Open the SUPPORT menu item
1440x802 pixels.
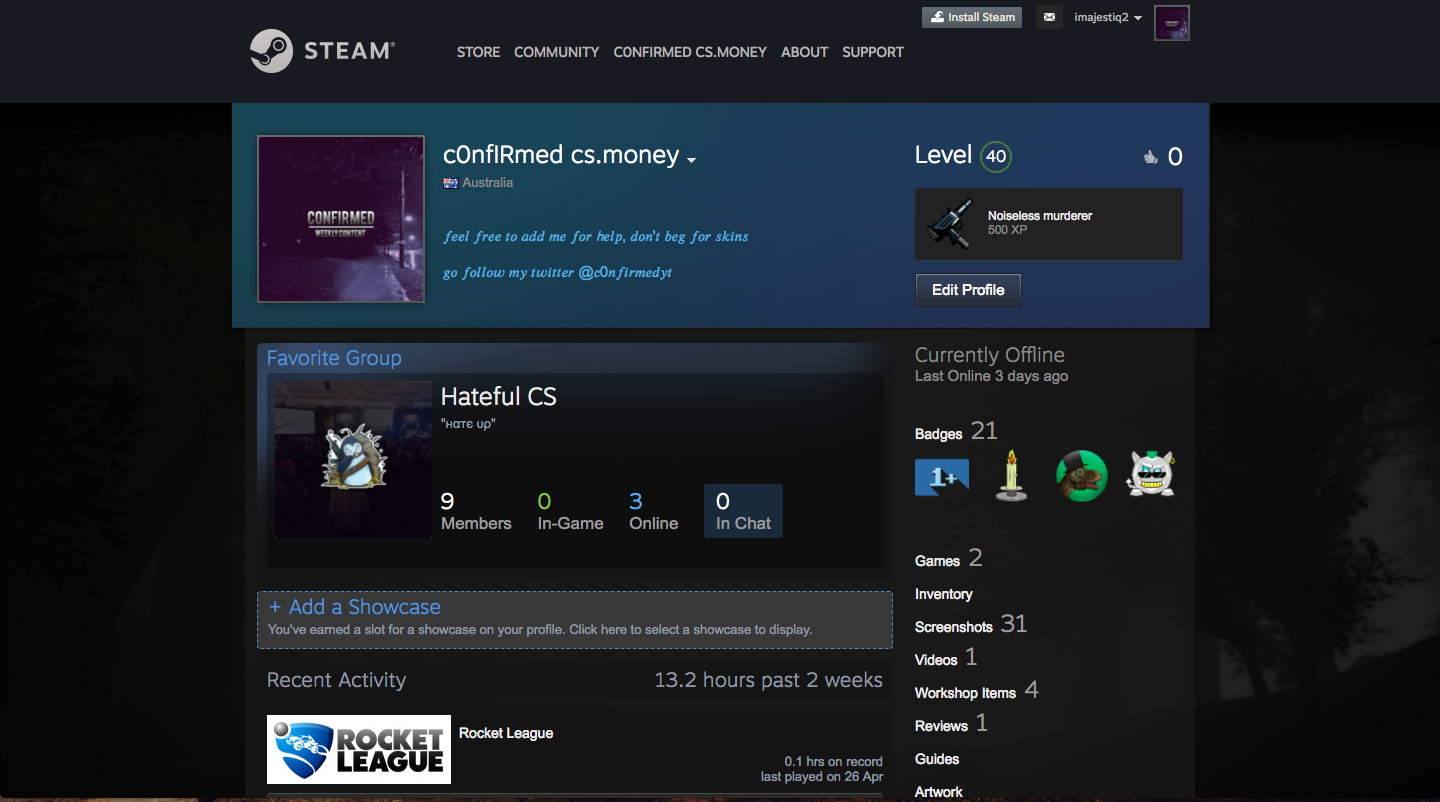873,52
